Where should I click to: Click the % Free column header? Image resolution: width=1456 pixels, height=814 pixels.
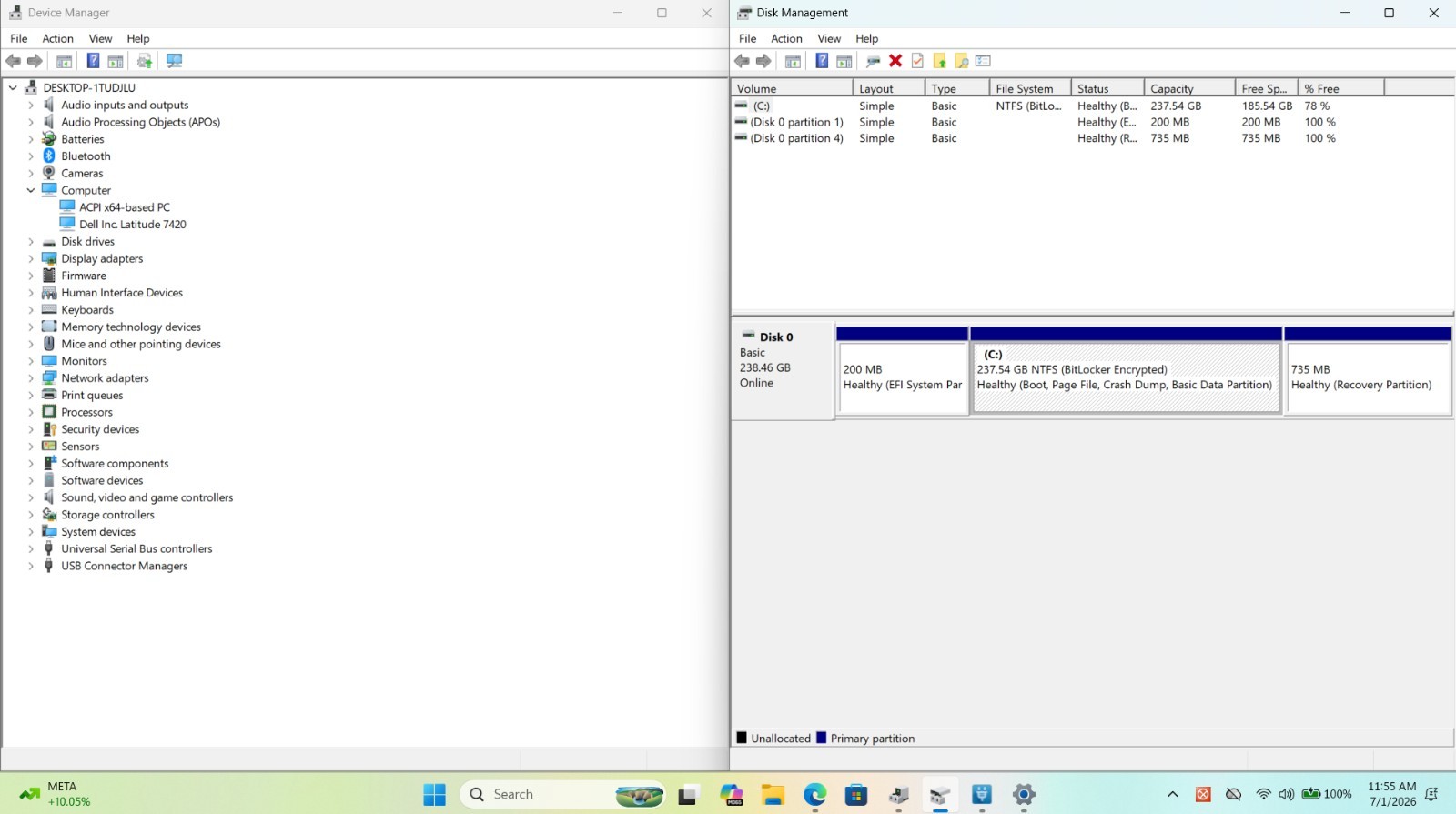pyautogui.click(x=1341, y=88)
